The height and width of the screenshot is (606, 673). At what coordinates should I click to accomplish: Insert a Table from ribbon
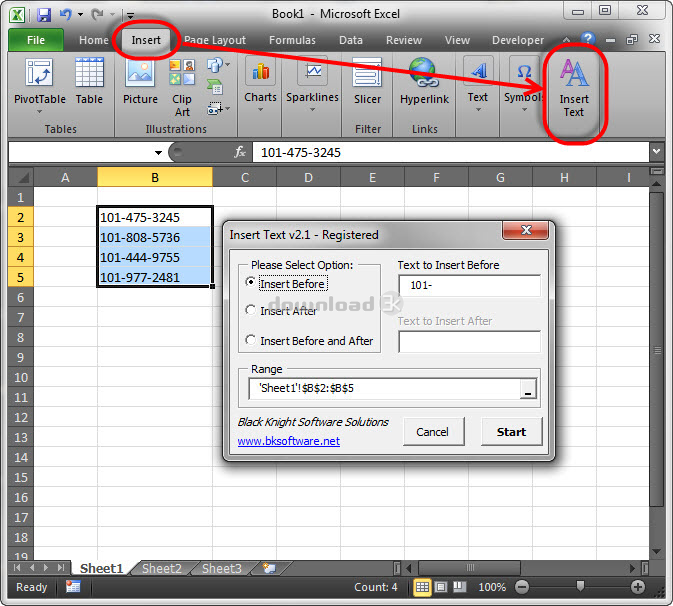[89, 82]
